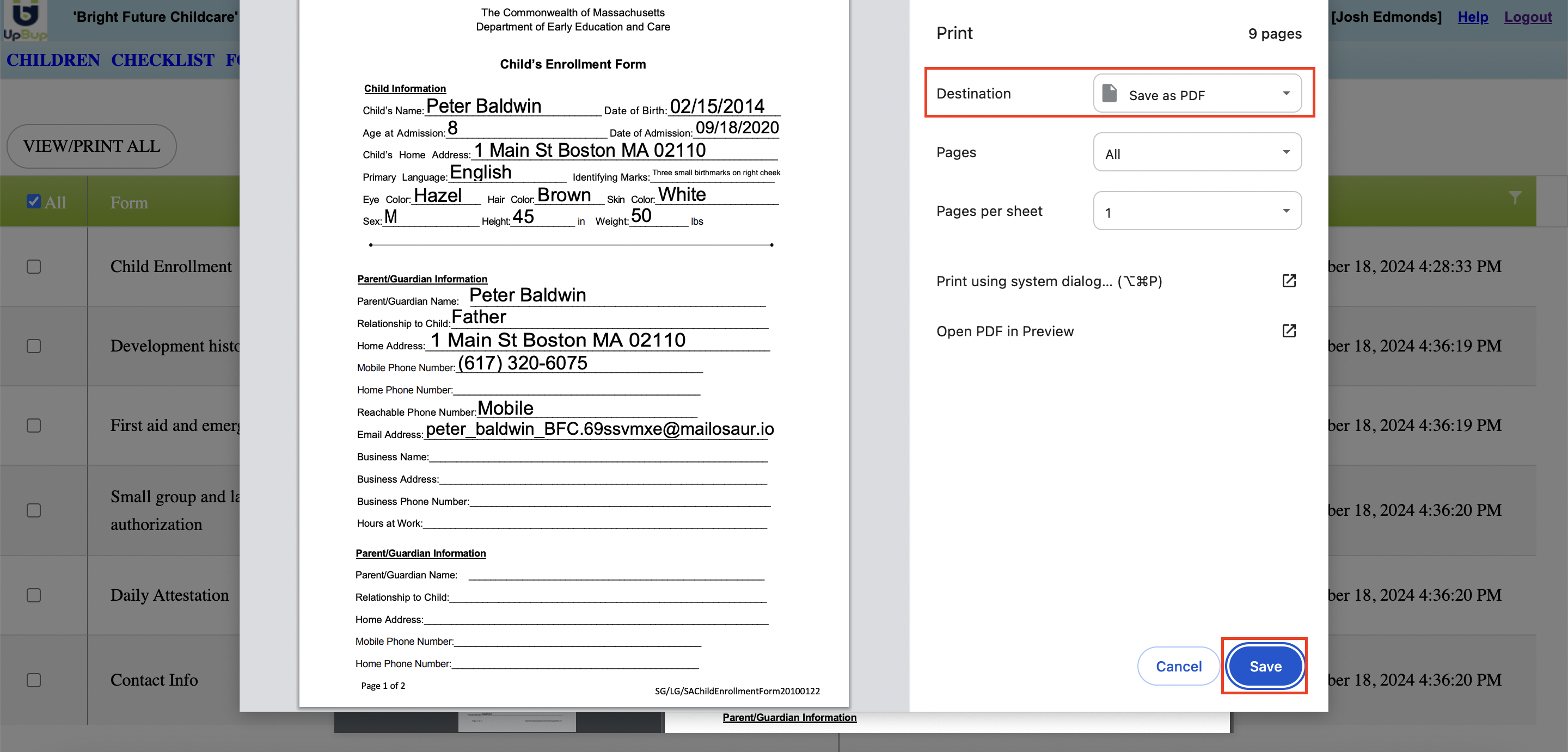Switch to the CHECKLIST tab
This screenshot has width=1568, height=752.
click(x=163, y=60)
